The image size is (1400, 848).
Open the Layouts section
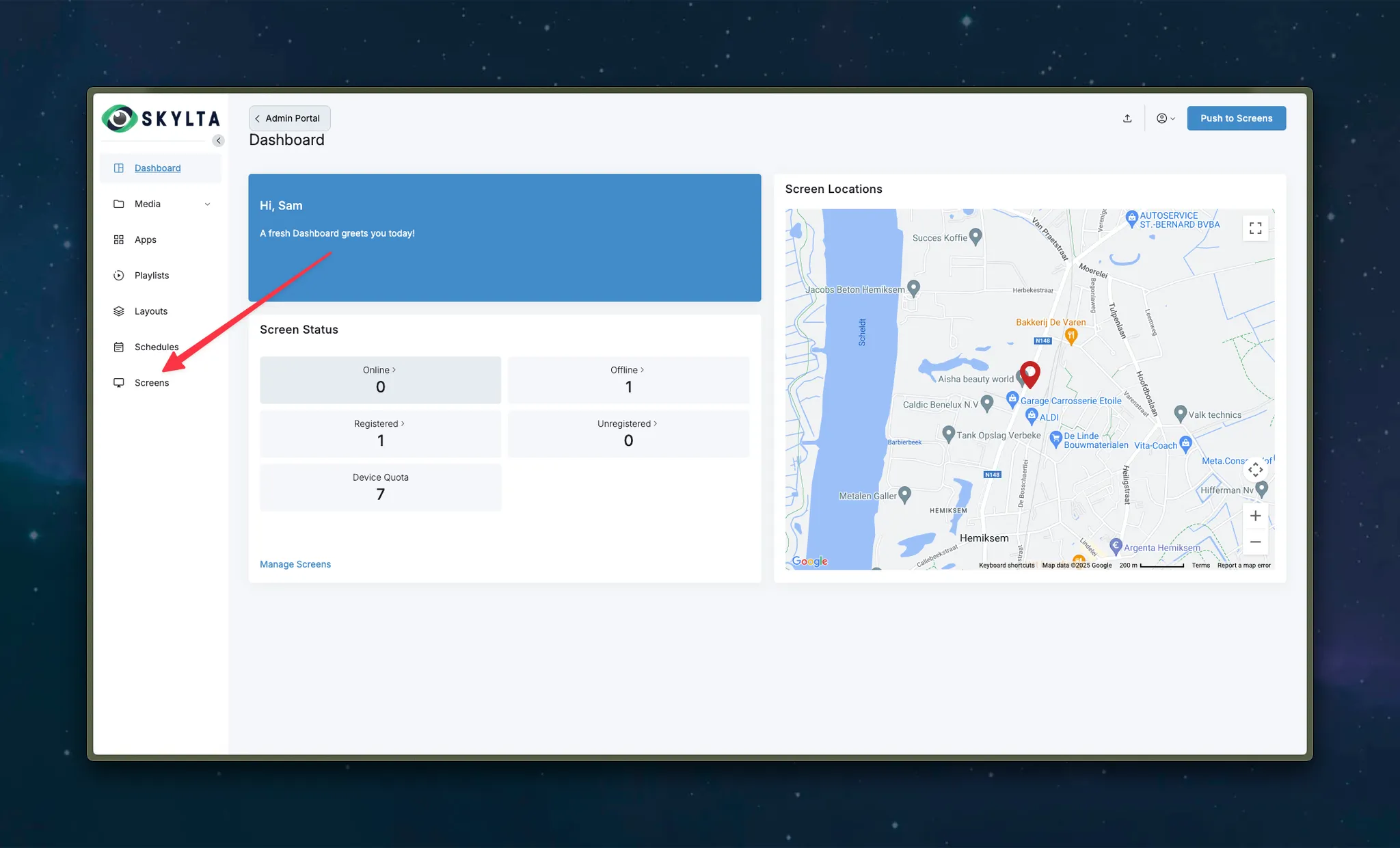161,311
